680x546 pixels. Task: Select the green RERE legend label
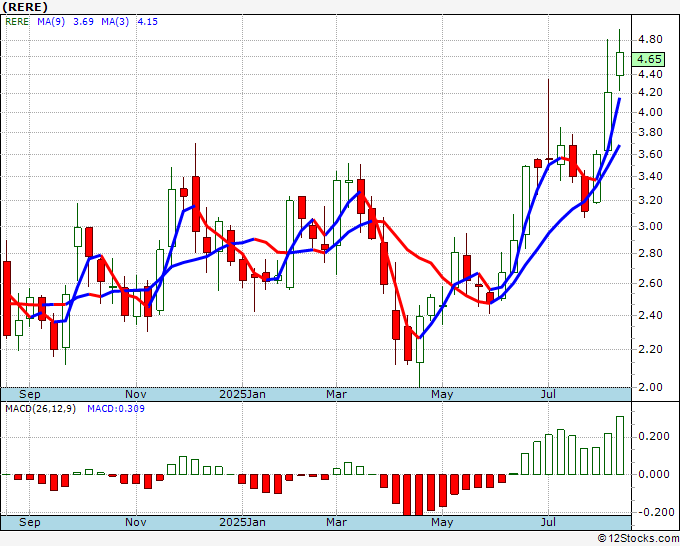(x=17, y=22)
